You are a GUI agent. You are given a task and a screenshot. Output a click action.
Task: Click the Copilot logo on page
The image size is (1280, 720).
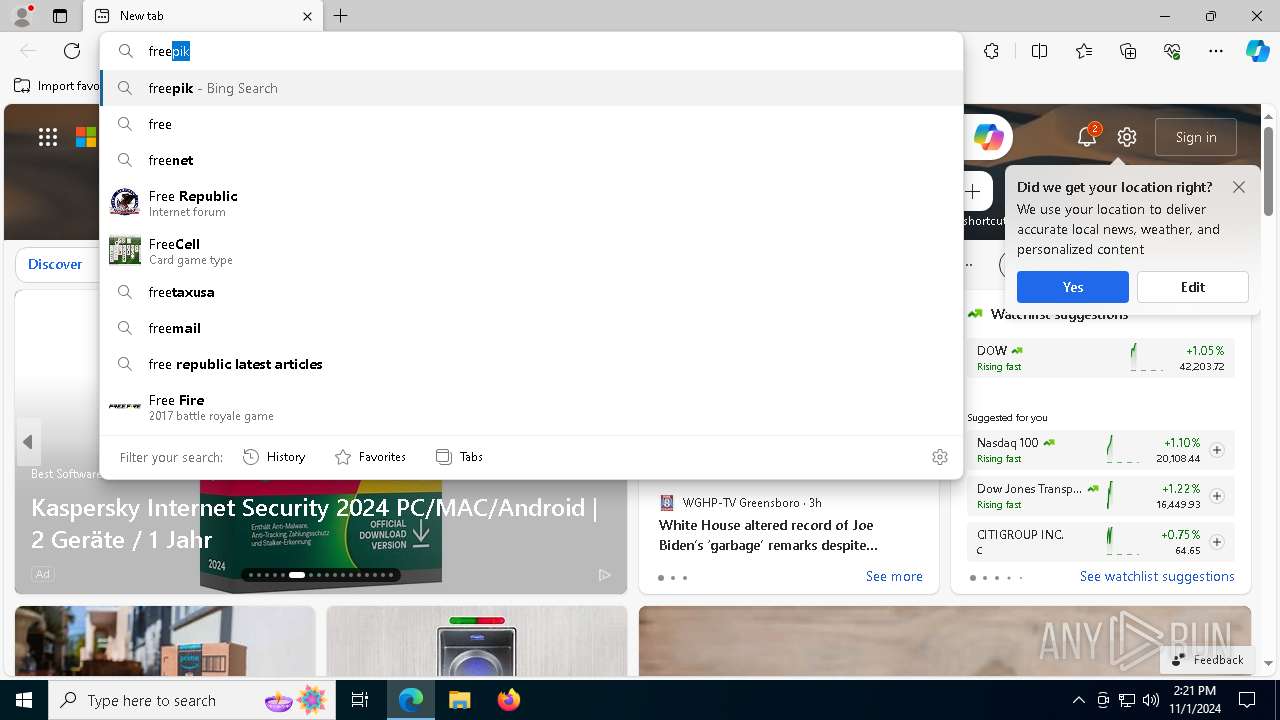pyautogui.click(x=988, y=137)
